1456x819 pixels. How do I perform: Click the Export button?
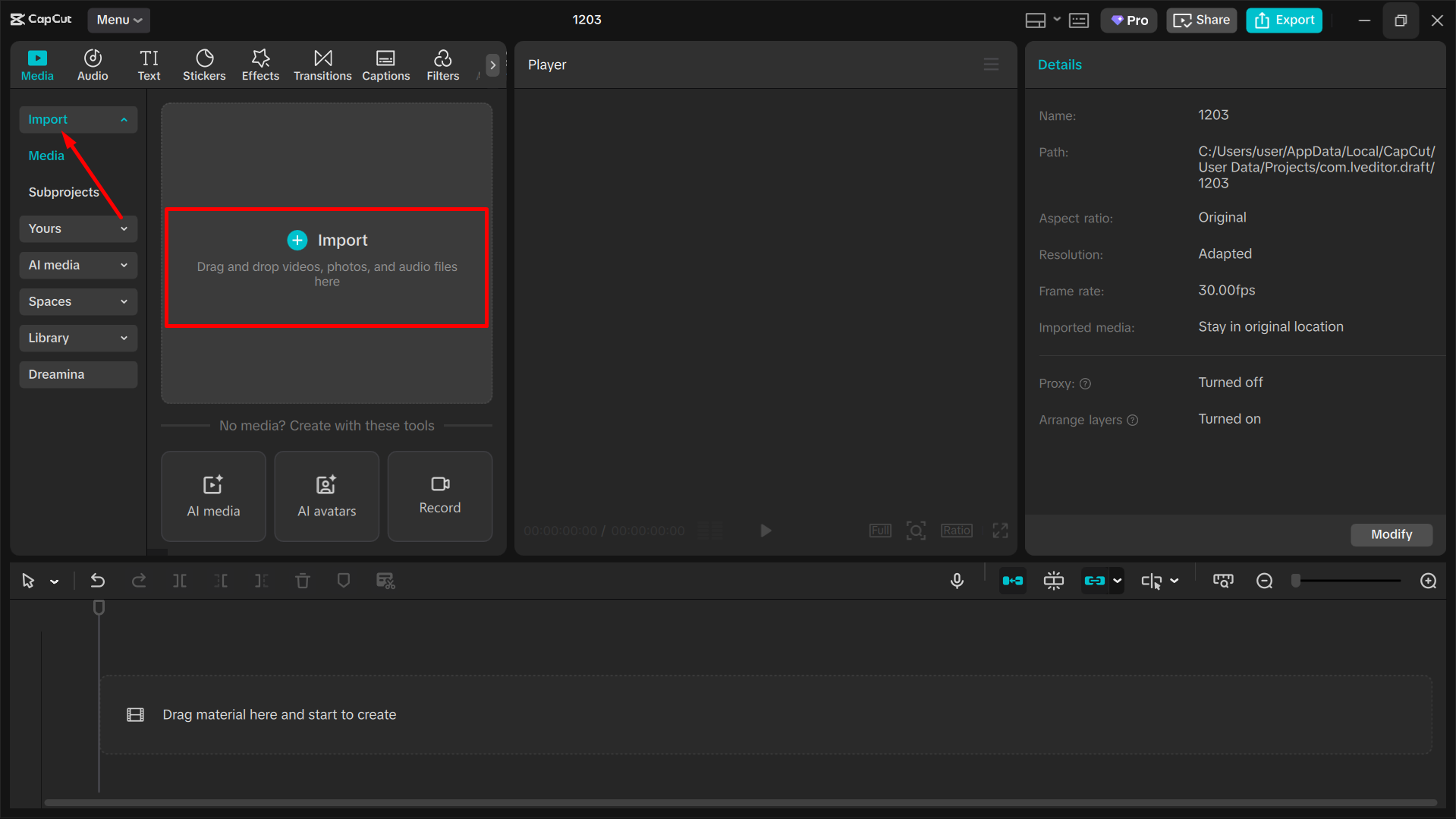point(1283,20)
